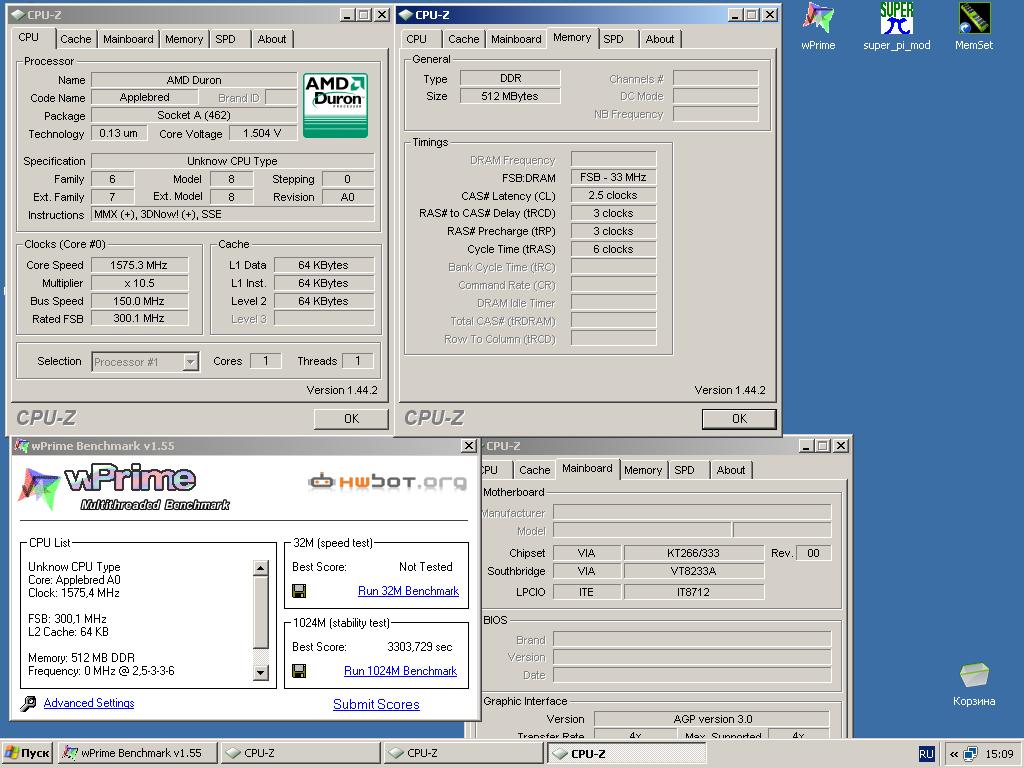Click the Multiplier x 10.5 field
The width and height of the screenshot is (1024, 768).
[x=139, y=283]
